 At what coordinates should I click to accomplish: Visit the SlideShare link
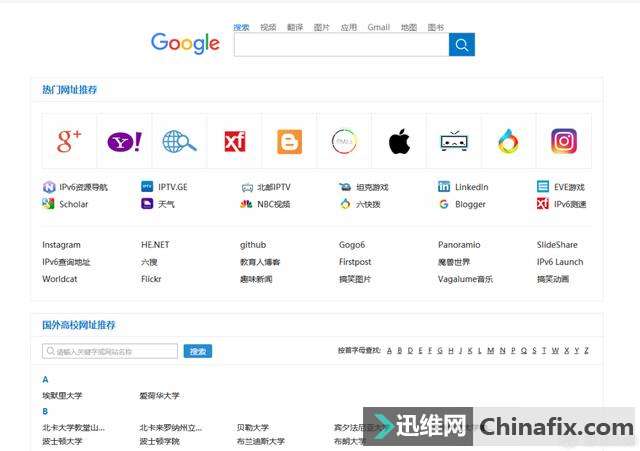click(557, 245)
